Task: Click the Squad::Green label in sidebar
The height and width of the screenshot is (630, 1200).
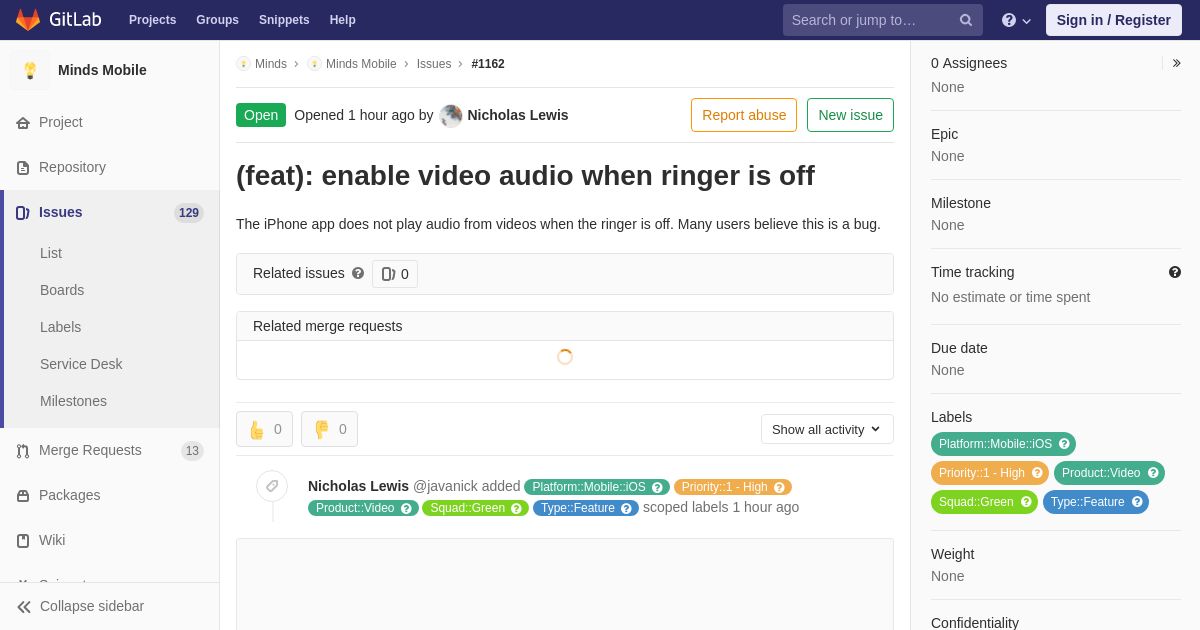Action: (x=976, y=502)
